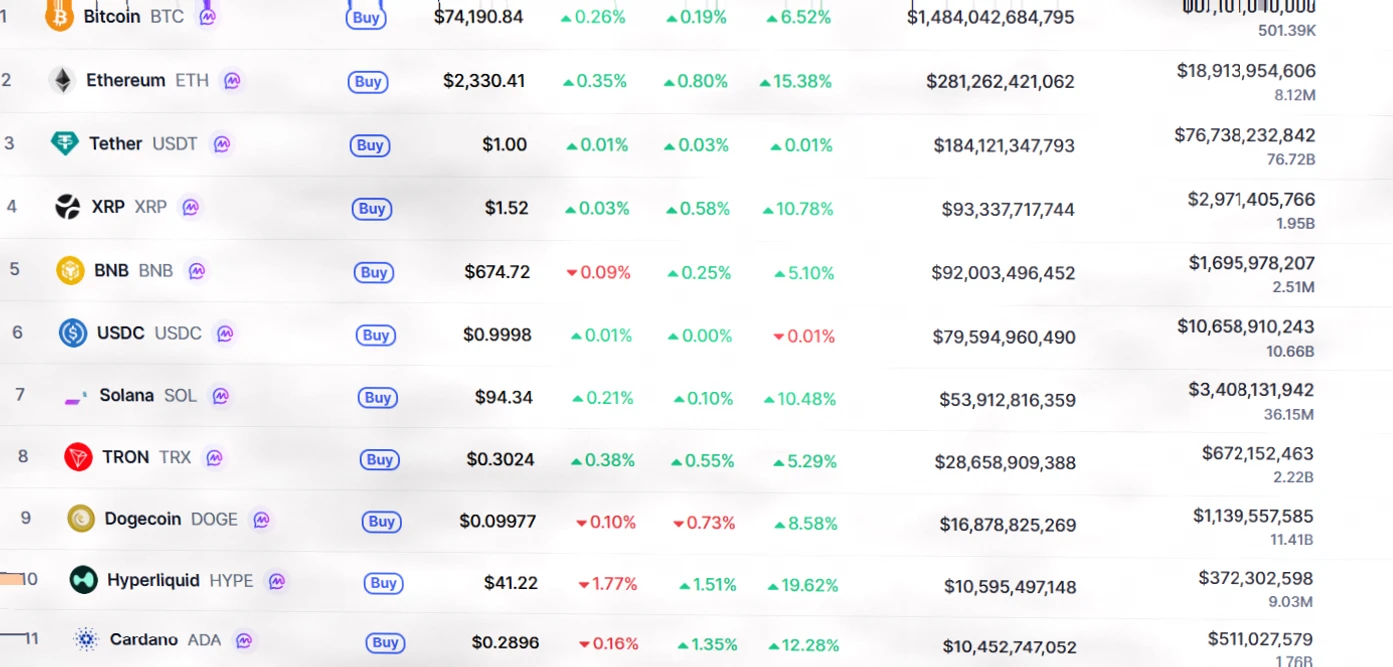Open the purple AI badge beside XRP

pyautogui.click(x=190, y=207)
